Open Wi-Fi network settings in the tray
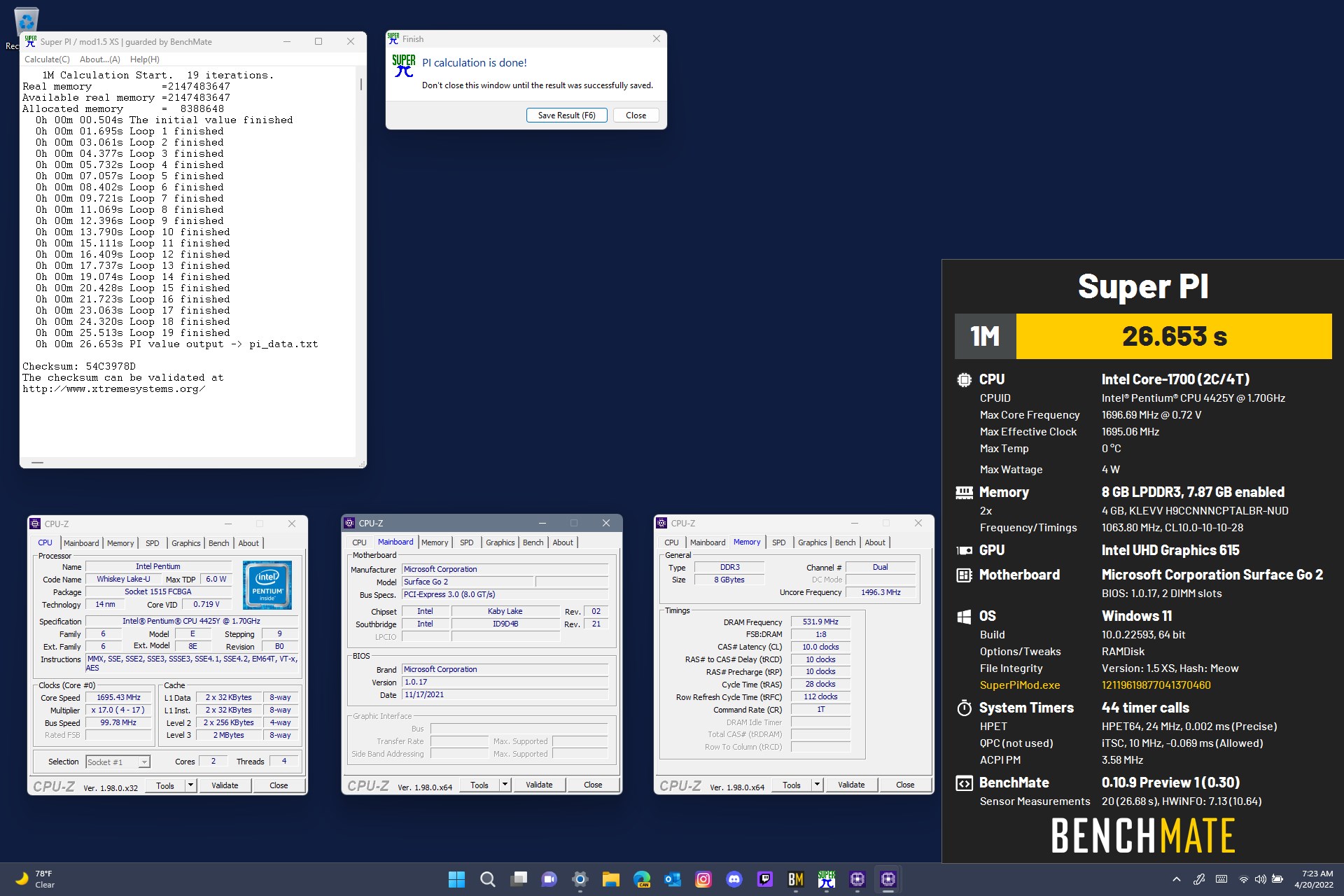Image resolution: width=1344 pixels, height=896 pixels. coord(1244,879)
